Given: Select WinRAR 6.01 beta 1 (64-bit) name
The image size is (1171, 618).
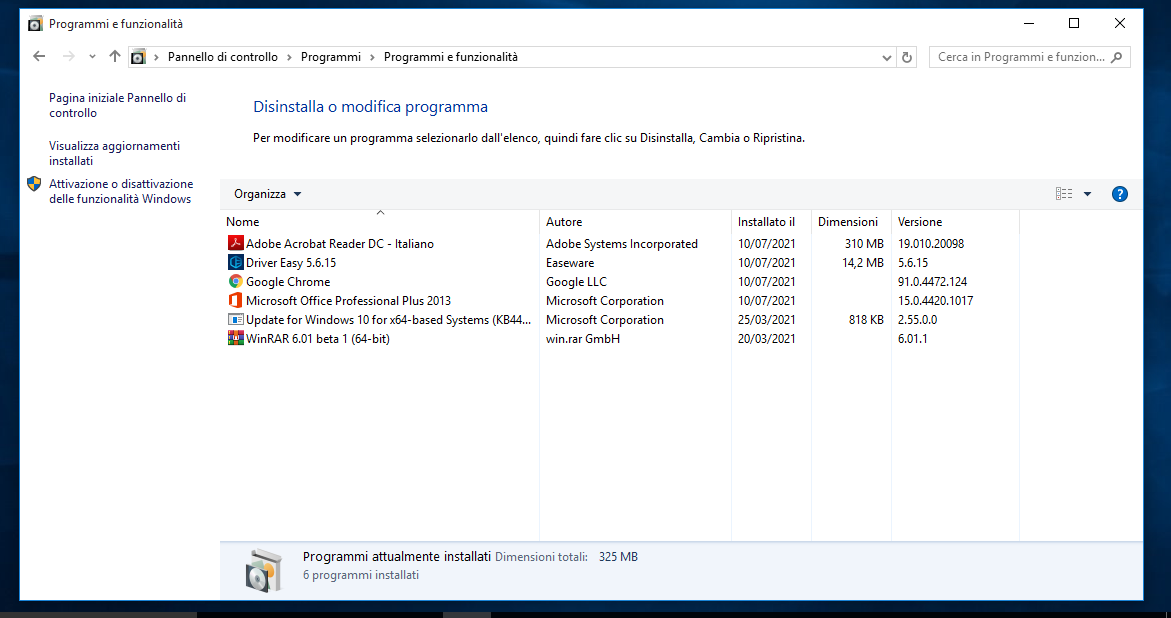Looking at the screenshot, I should (317, 338).
